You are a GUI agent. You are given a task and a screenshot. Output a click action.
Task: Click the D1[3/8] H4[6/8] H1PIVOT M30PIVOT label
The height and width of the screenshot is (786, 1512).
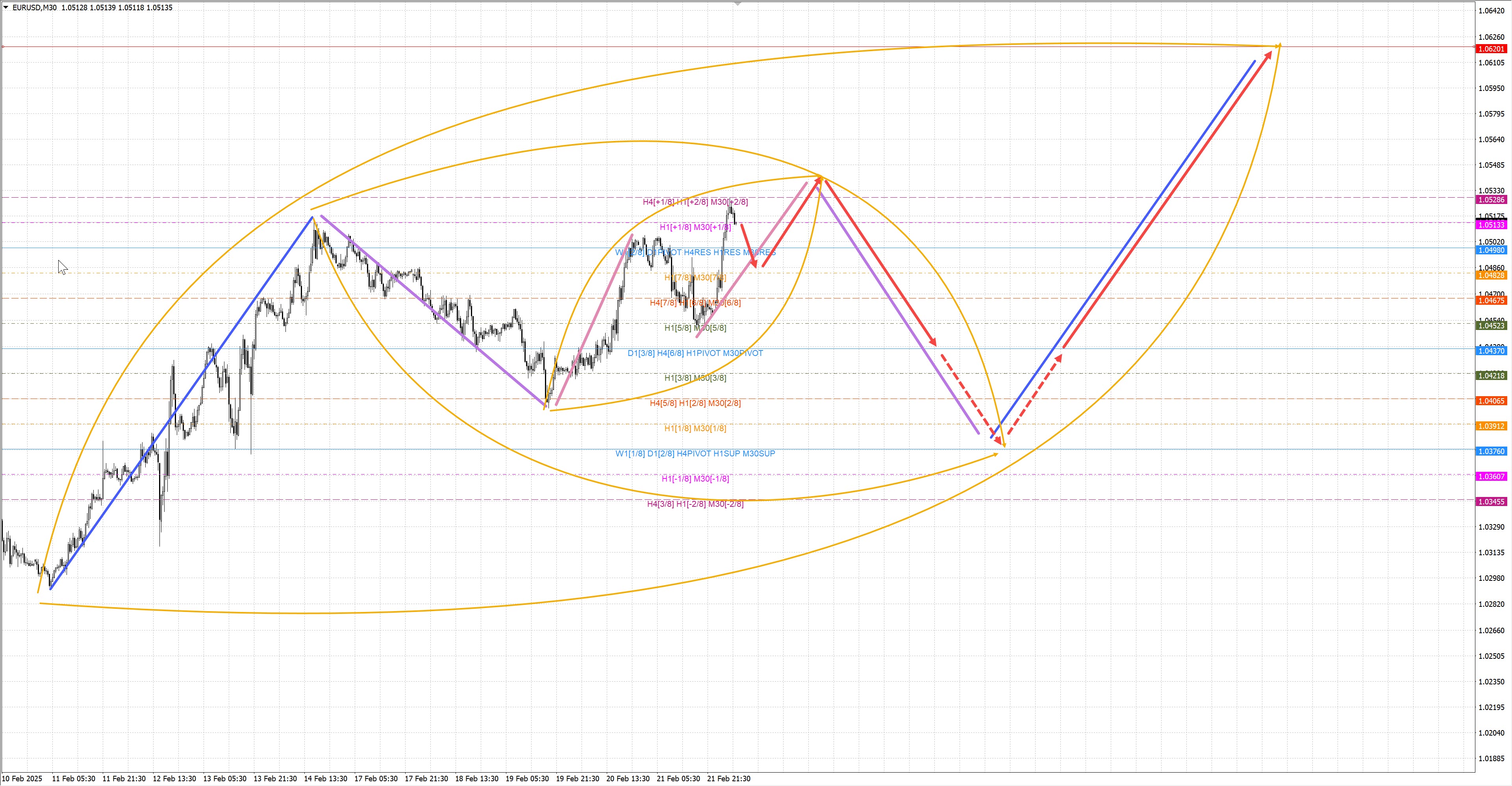[x=695, y=353]
